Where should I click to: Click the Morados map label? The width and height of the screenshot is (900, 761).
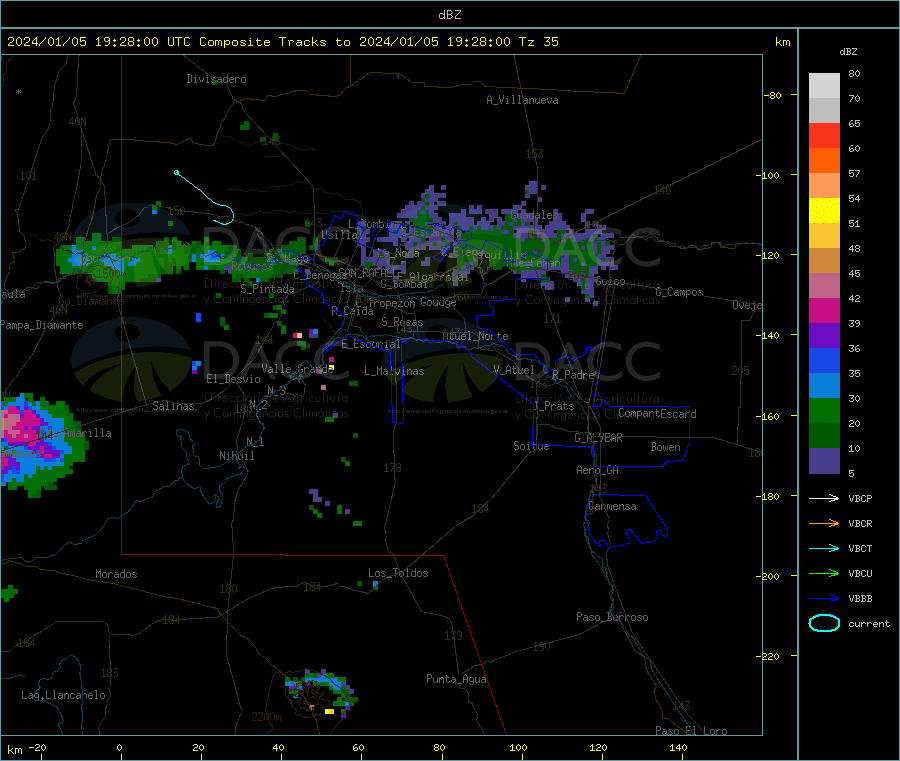pyautogui.click(x=116, y=574)
